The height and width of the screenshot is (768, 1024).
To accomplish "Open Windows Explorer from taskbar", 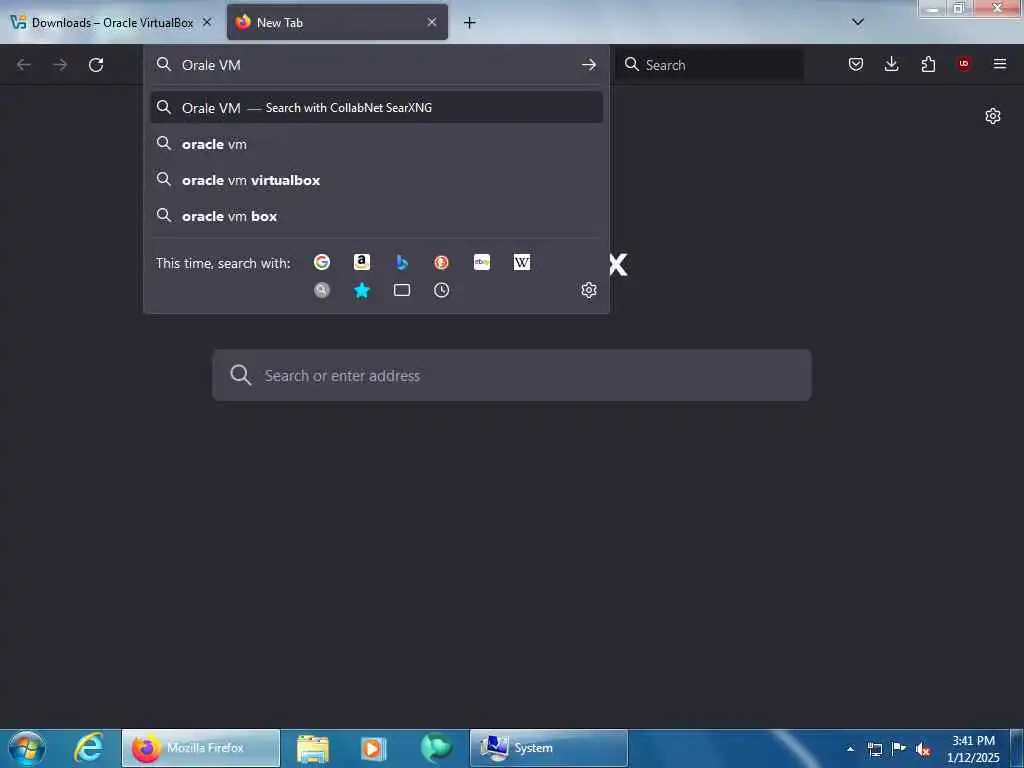I will 313,748.
